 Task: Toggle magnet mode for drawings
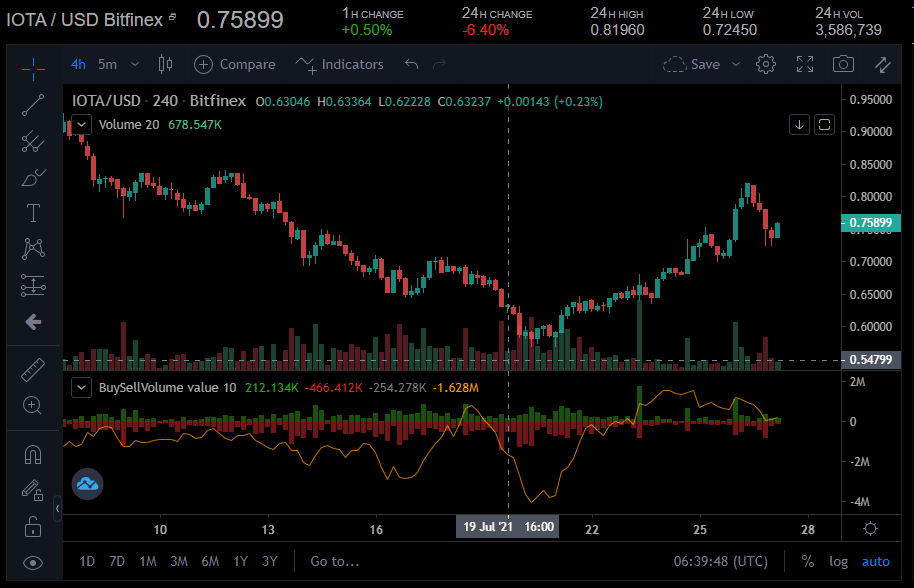point(33,454)
